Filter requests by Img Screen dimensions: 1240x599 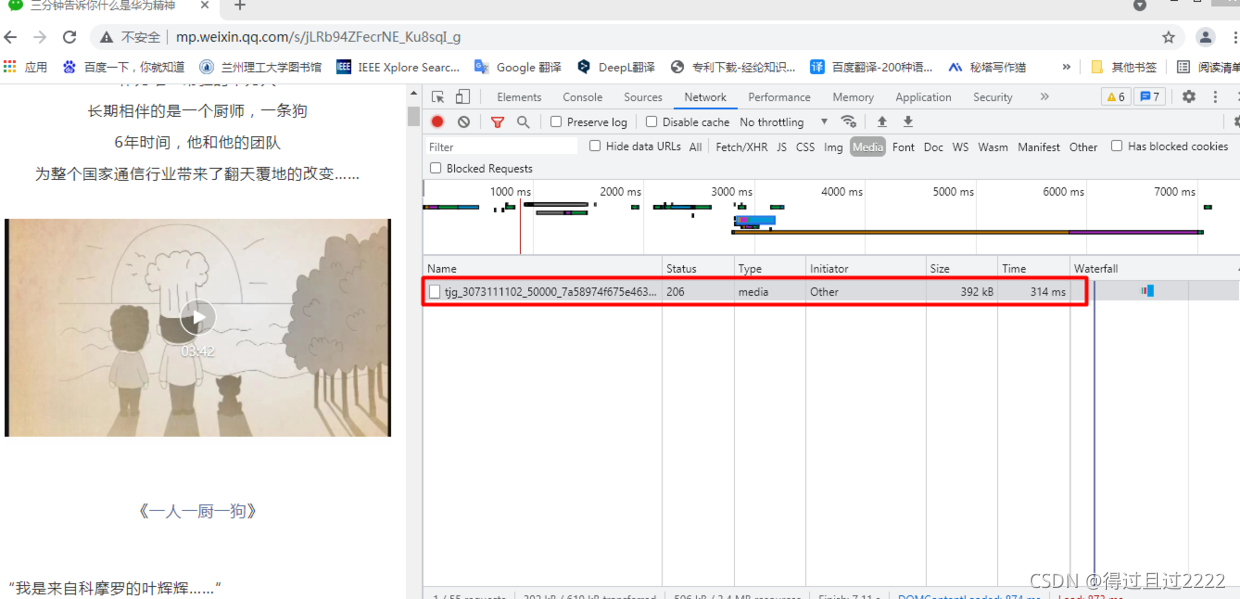pos(833,147)
